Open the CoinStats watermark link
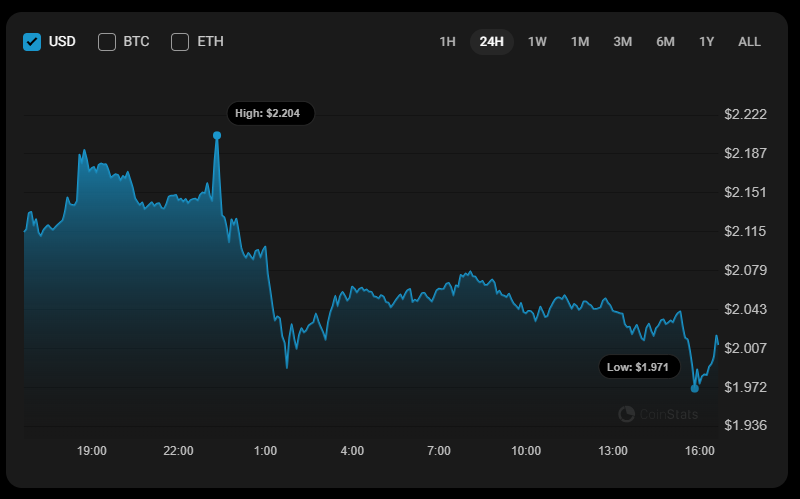The width and height of the screenshot is (800, 499). 668,414
